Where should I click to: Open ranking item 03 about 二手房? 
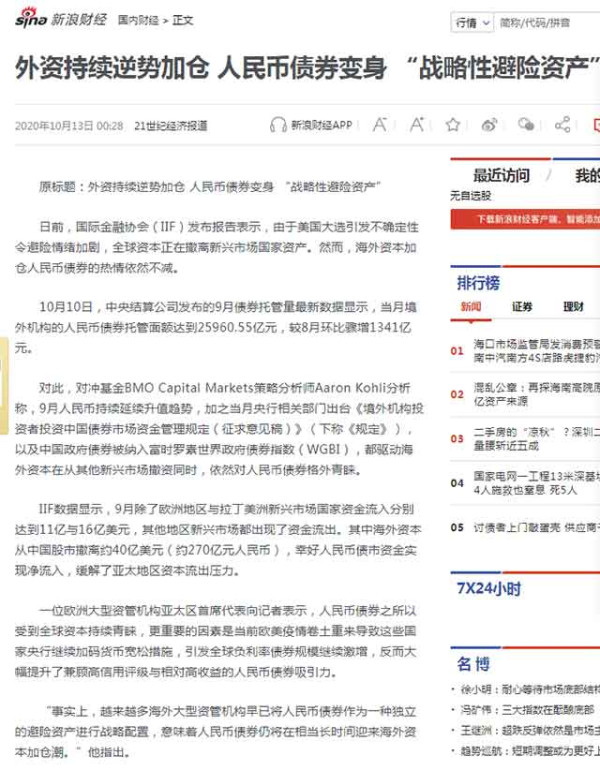click(536, 439)
